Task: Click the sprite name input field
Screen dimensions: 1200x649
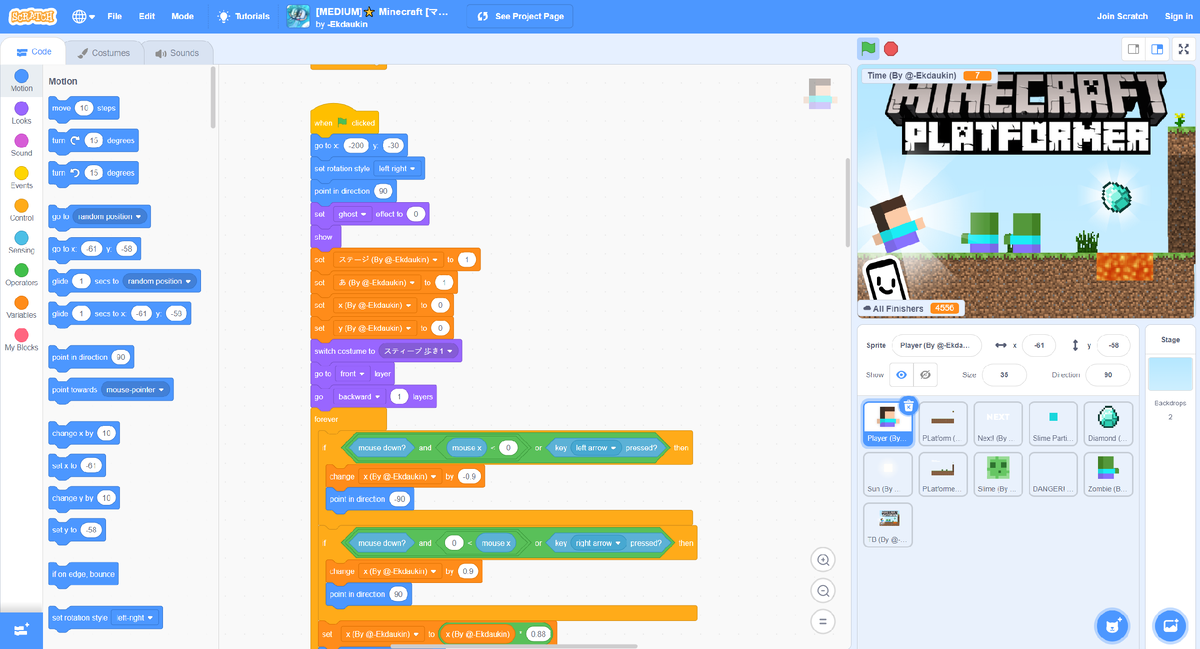Action: coord(936,345)
